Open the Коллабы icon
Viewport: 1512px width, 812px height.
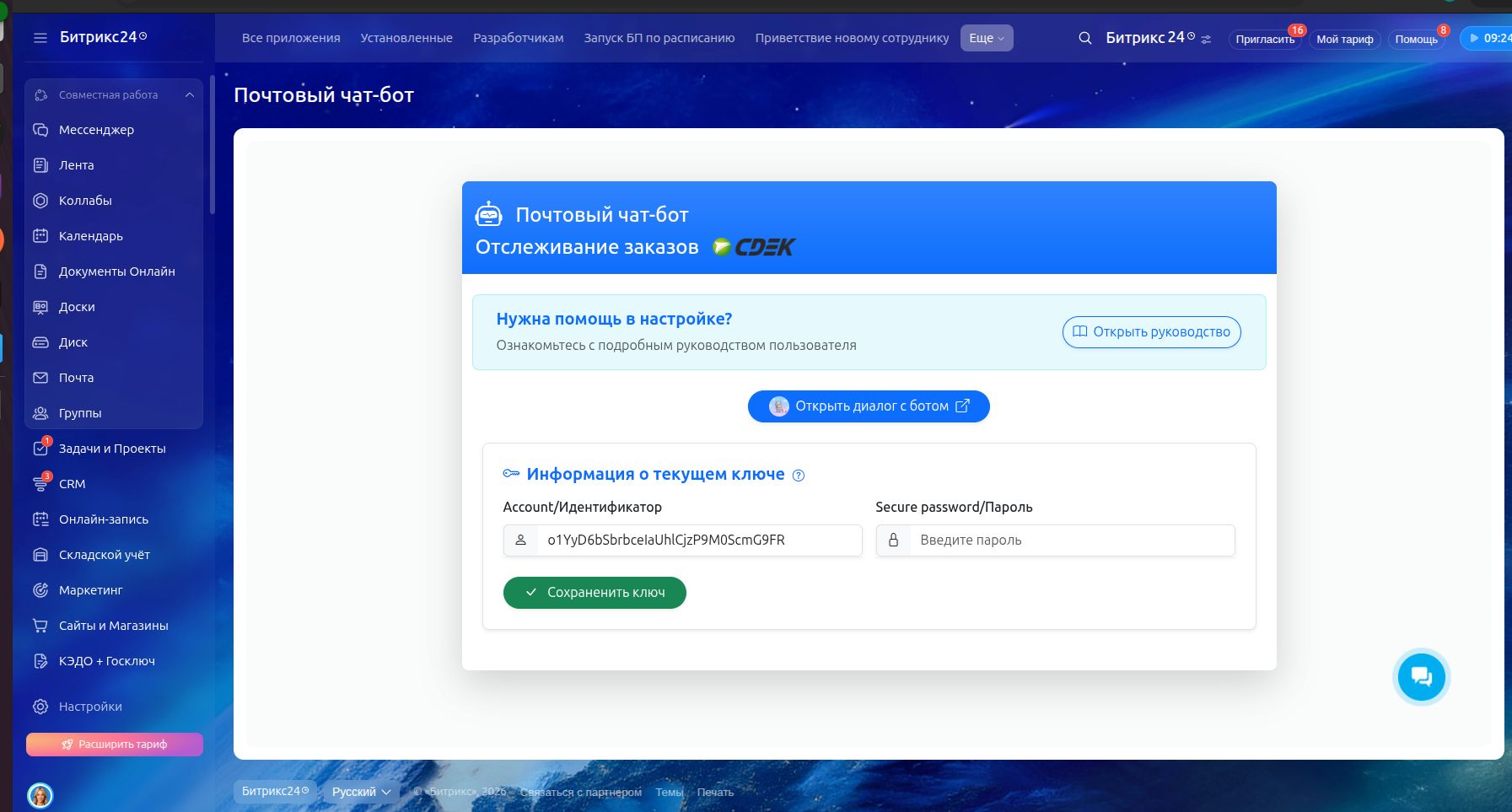click(40, 201)
